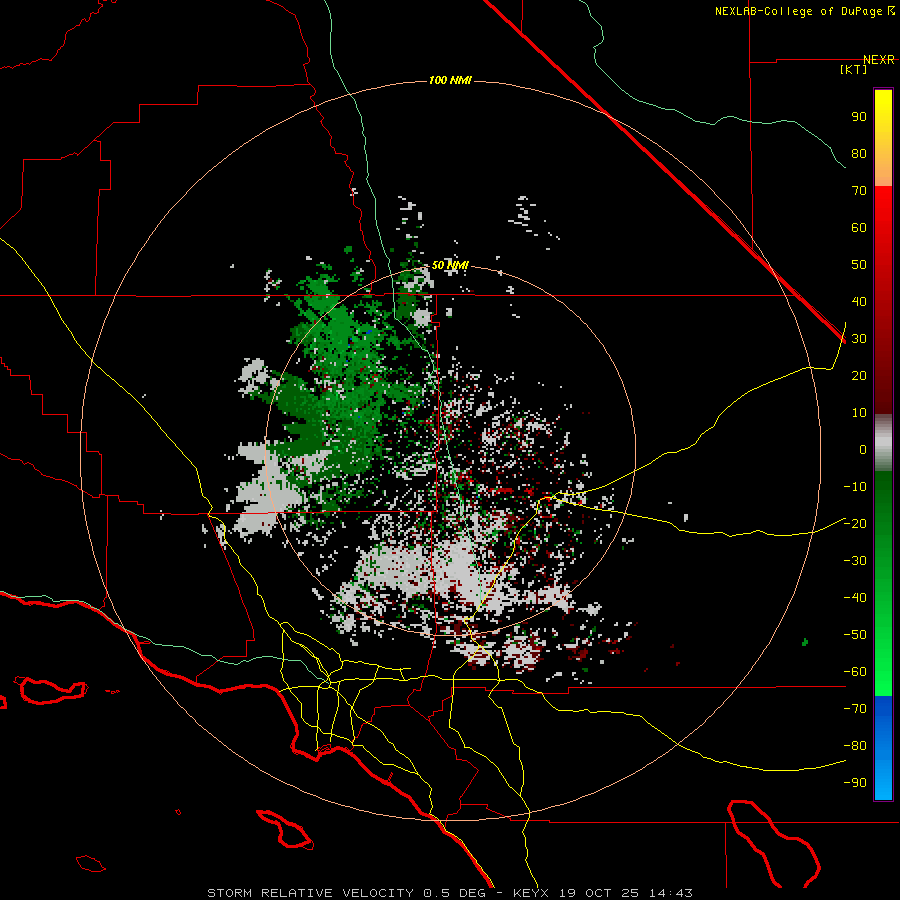The width and height of the screenshot is (900, 900).
Task: Click the [KT] units label
Action: [x=854, y=69]
